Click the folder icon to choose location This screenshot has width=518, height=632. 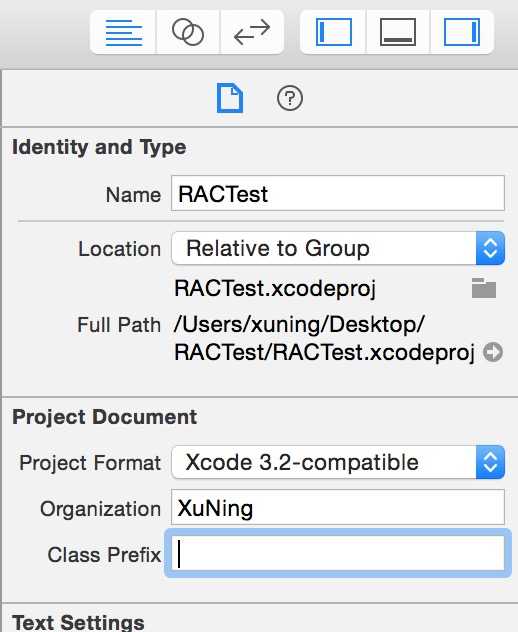pyautogui.click(x=484, y=288)
